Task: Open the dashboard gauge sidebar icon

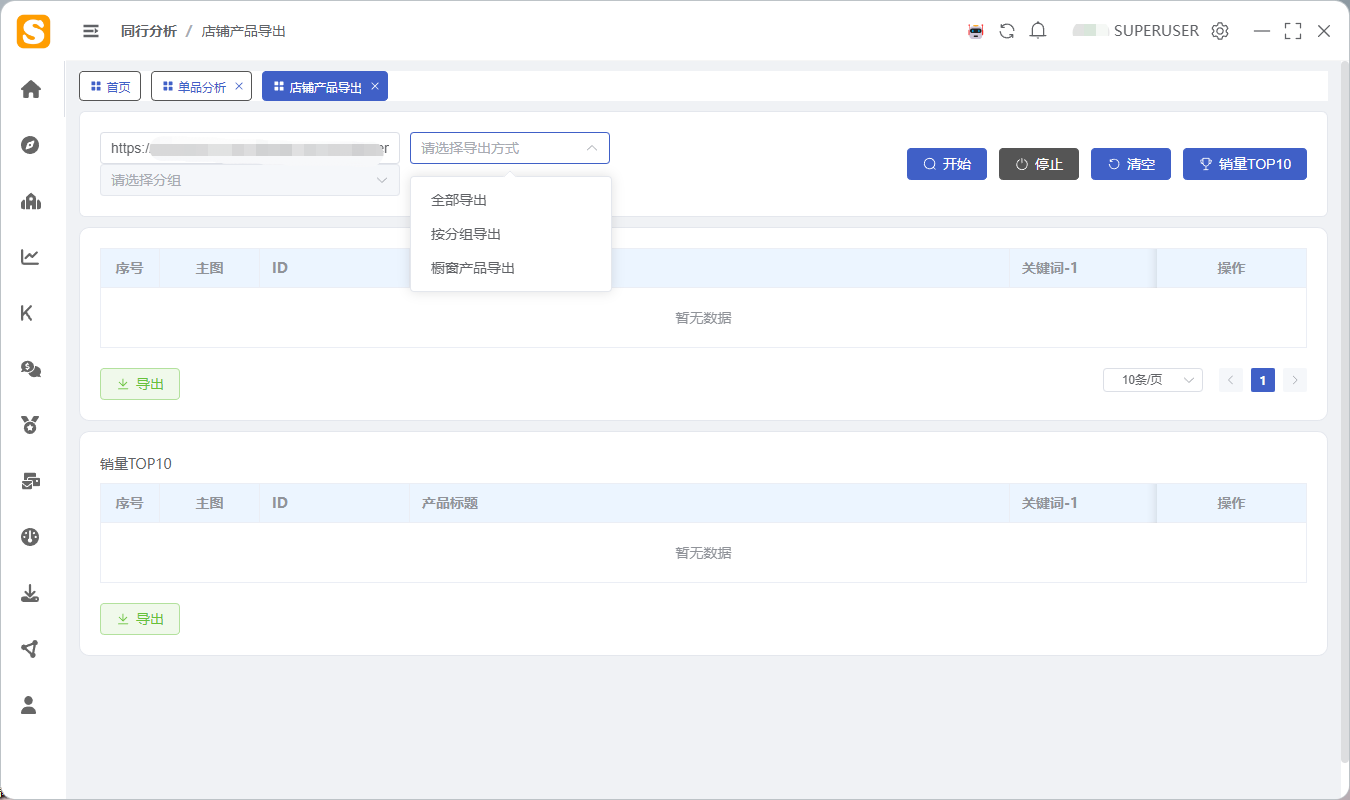Action: click(30, 537)
